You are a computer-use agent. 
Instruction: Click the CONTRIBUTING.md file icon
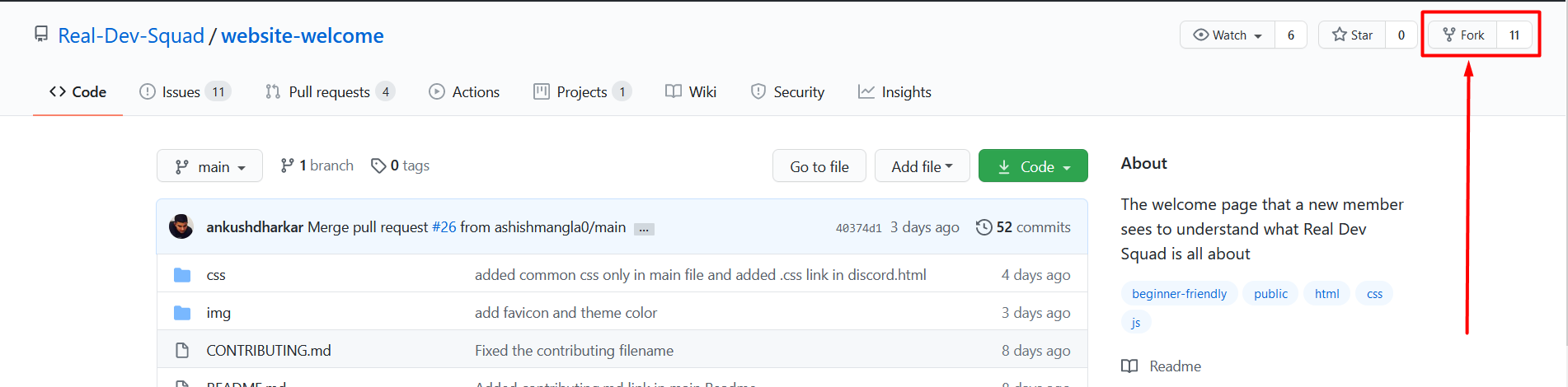pyautogui.click(x=182, y=351)
